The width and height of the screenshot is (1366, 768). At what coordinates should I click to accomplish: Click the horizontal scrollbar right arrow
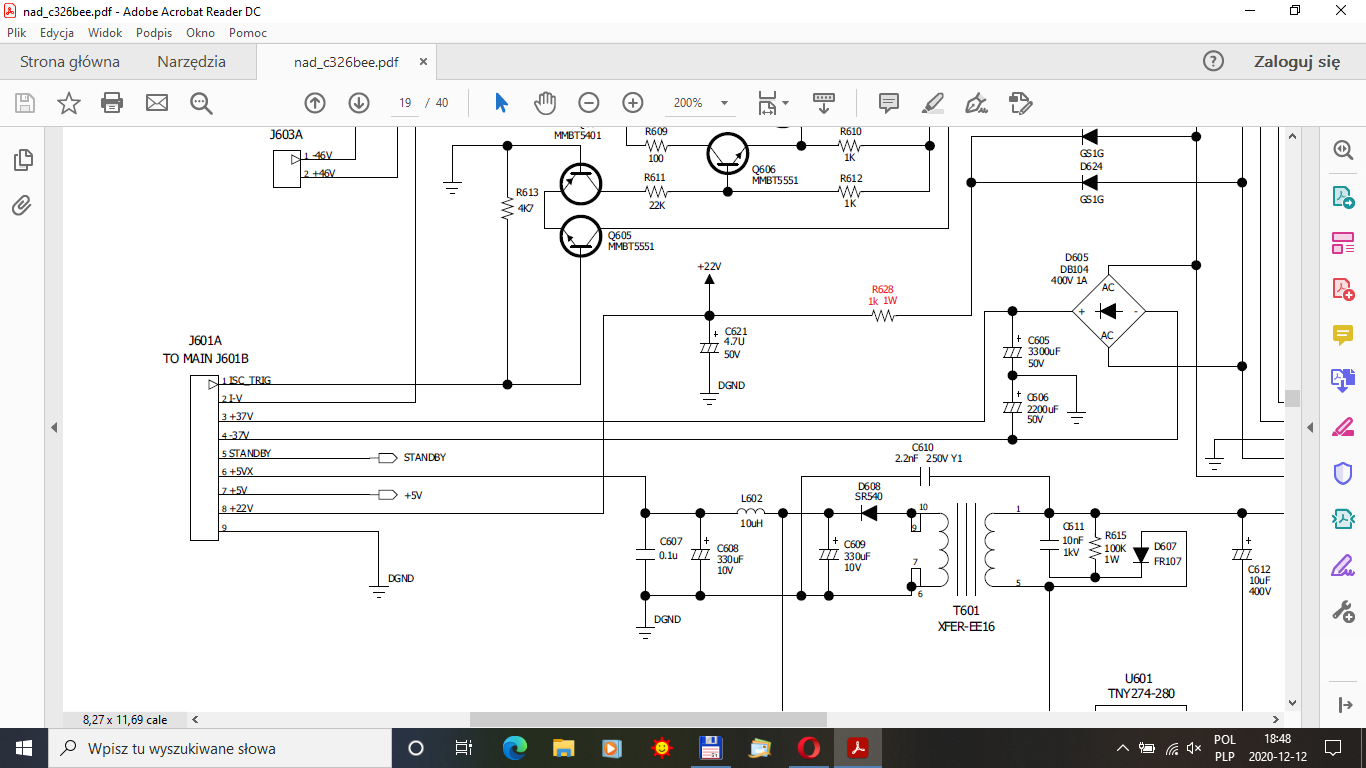click(1277, 719)
